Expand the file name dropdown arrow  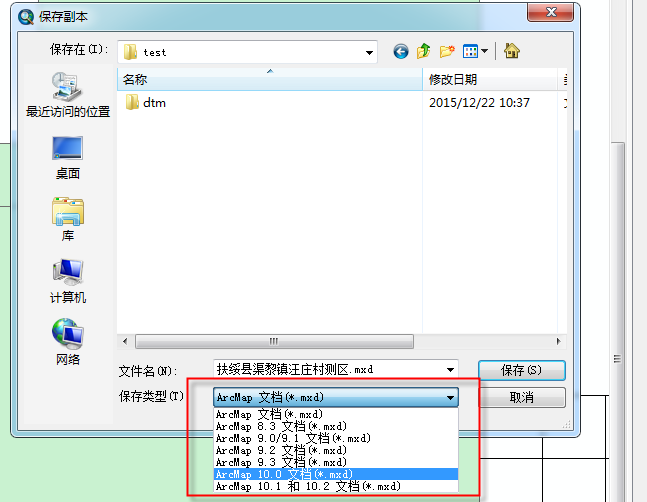click(x=451, y=370)
